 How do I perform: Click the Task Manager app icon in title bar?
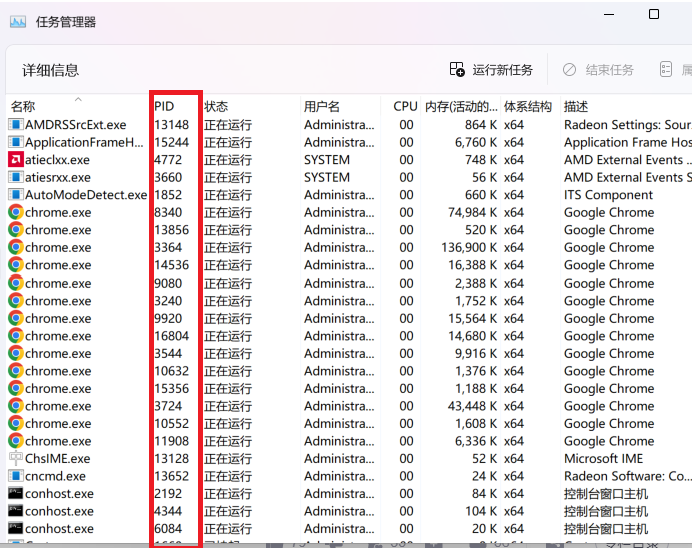(17, 22)
